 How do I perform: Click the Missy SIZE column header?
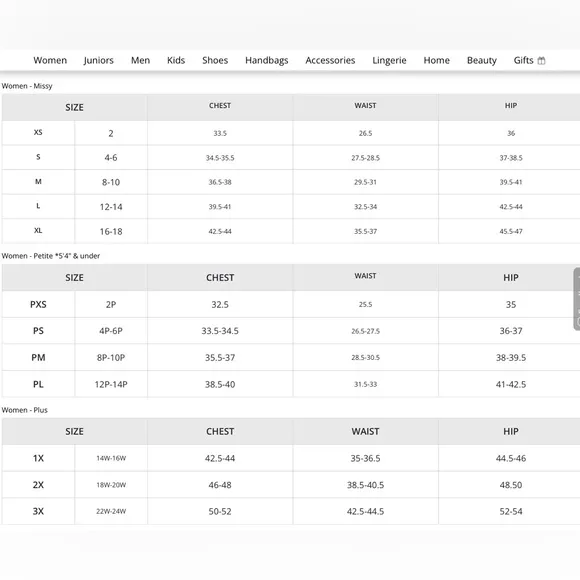pyautogui.click(x=74, y=107)
